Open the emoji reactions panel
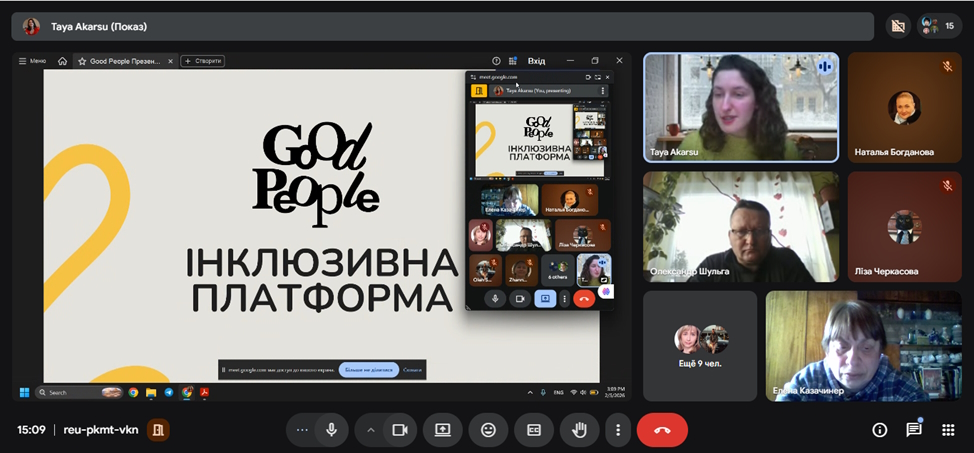The height and width of the screenshot is (453, 974). (488, 430)
